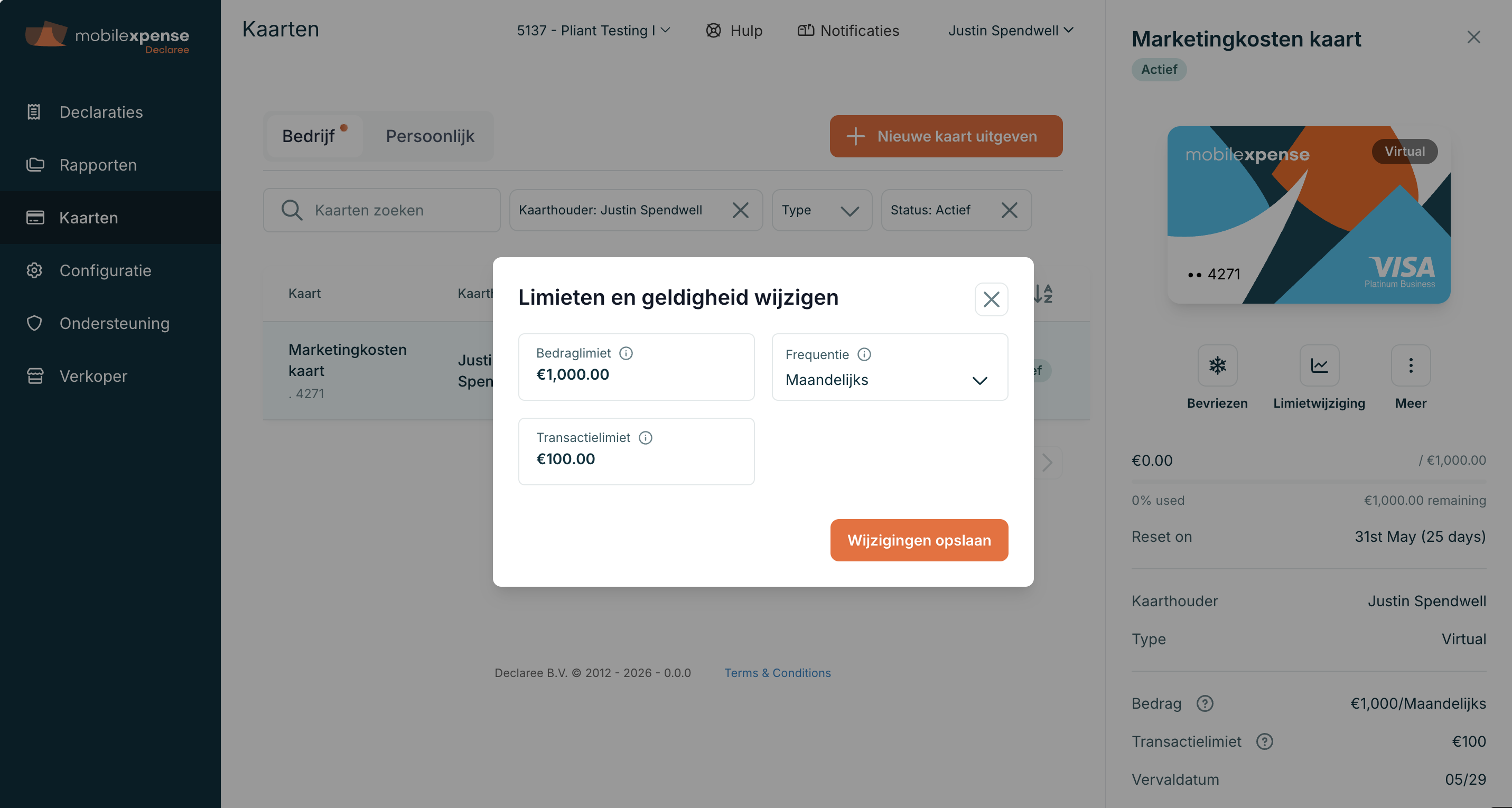Open Rapporten in the sidebar

(110, 165)
